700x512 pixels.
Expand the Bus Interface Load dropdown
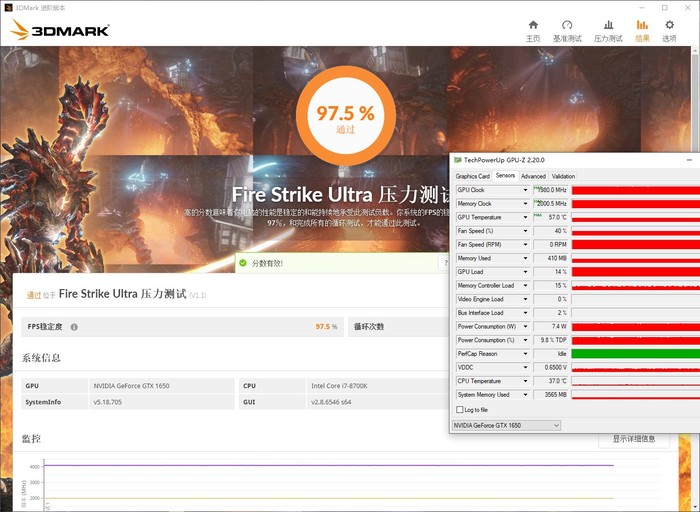[525, 313]
